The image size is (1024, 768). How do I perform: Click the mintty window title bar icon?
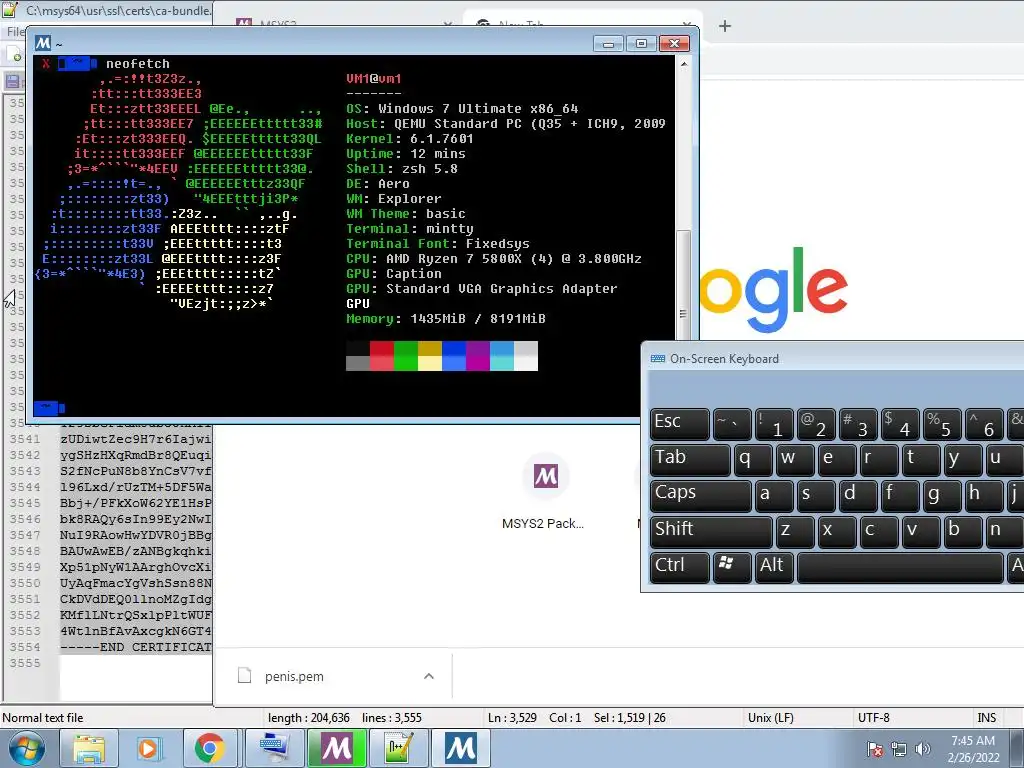click(x=43, y=43)
